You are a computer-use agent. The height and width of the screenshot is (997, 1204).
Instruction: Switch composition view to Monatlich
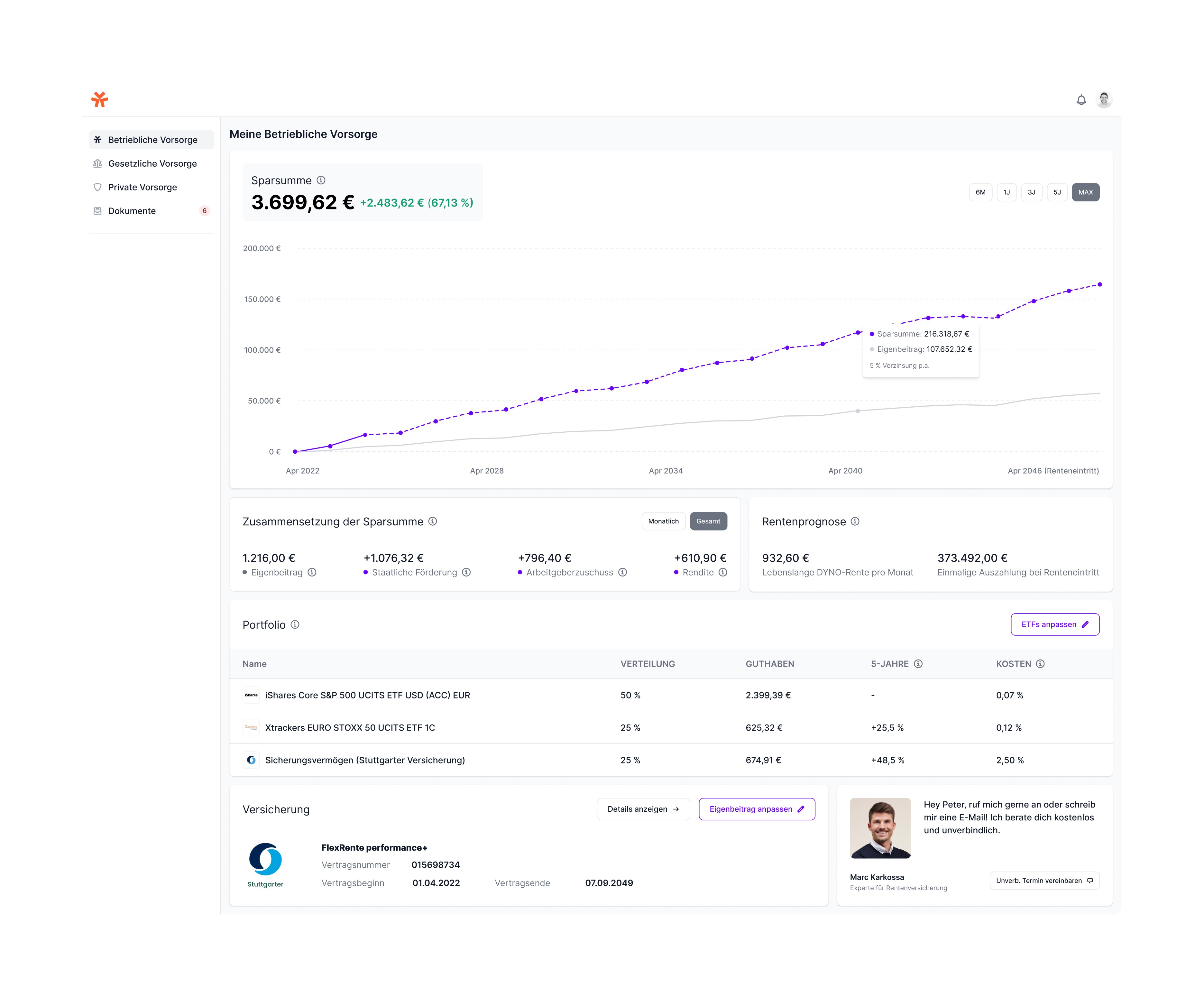pos(663,521)
